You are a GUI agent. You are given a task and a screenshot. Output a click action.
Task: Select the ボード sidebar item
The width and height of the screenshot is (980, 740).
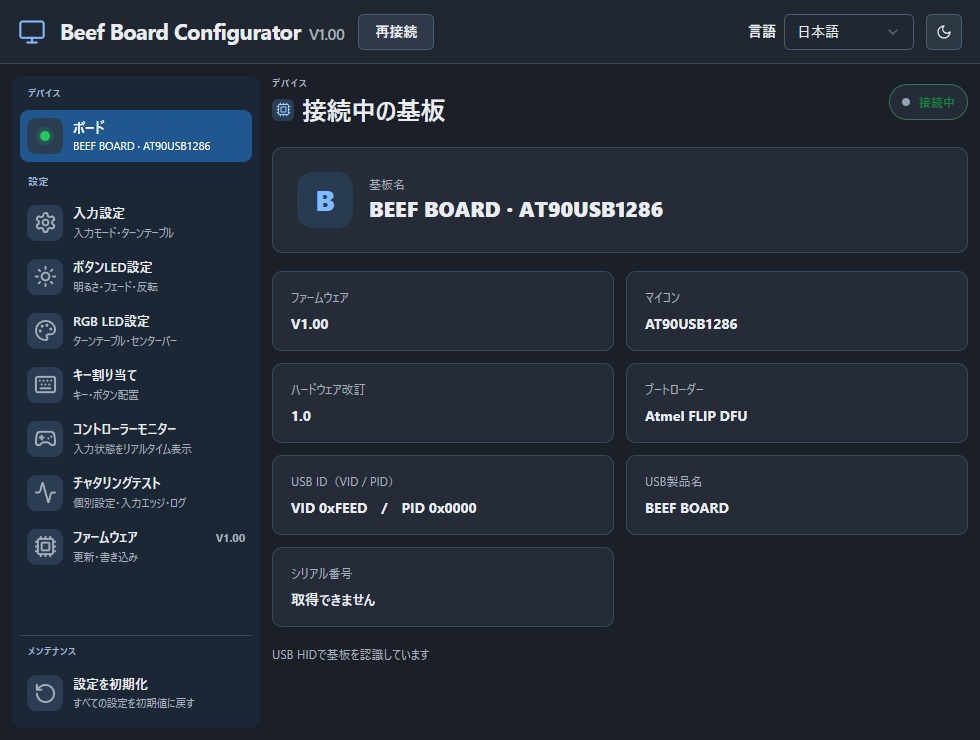pos(136,136)
